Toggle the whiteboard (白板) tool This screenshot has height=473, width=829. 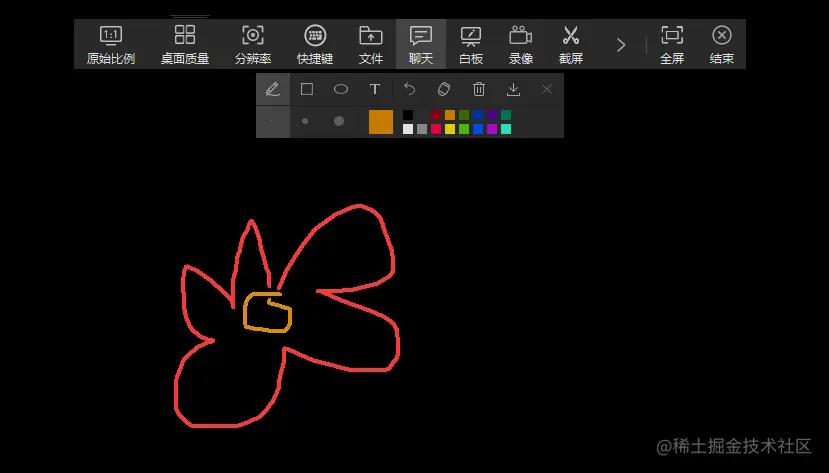click(471, 44)
